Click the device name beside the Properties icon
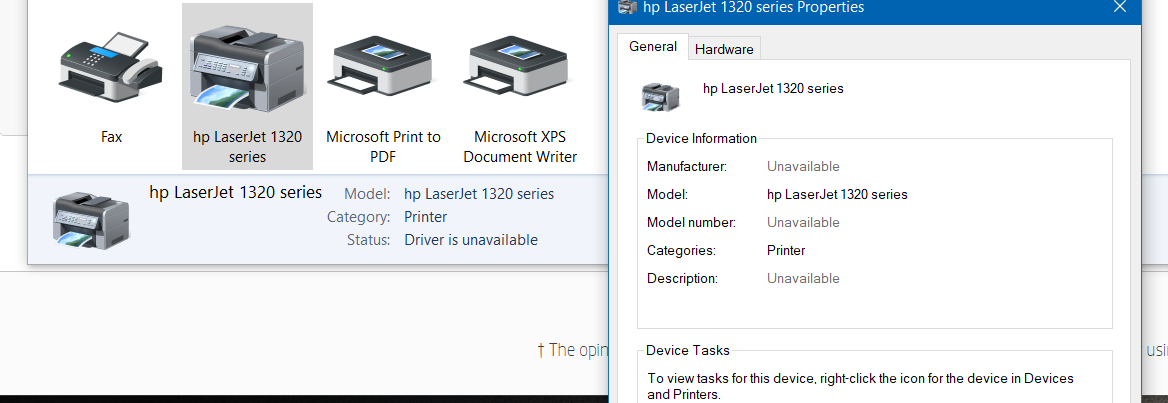 pos(773,89)
